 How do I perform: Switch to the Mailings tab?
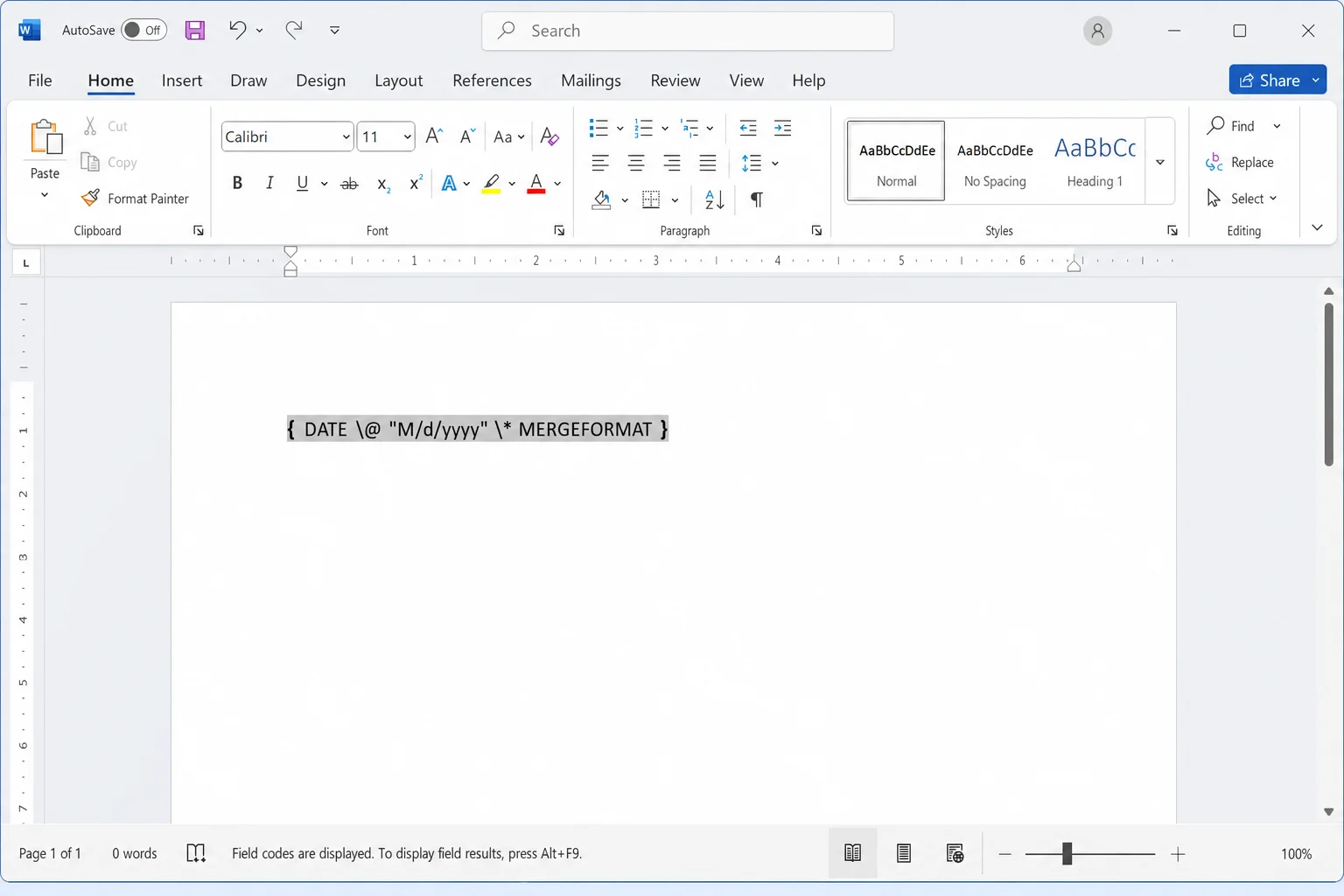coord(591,80)
